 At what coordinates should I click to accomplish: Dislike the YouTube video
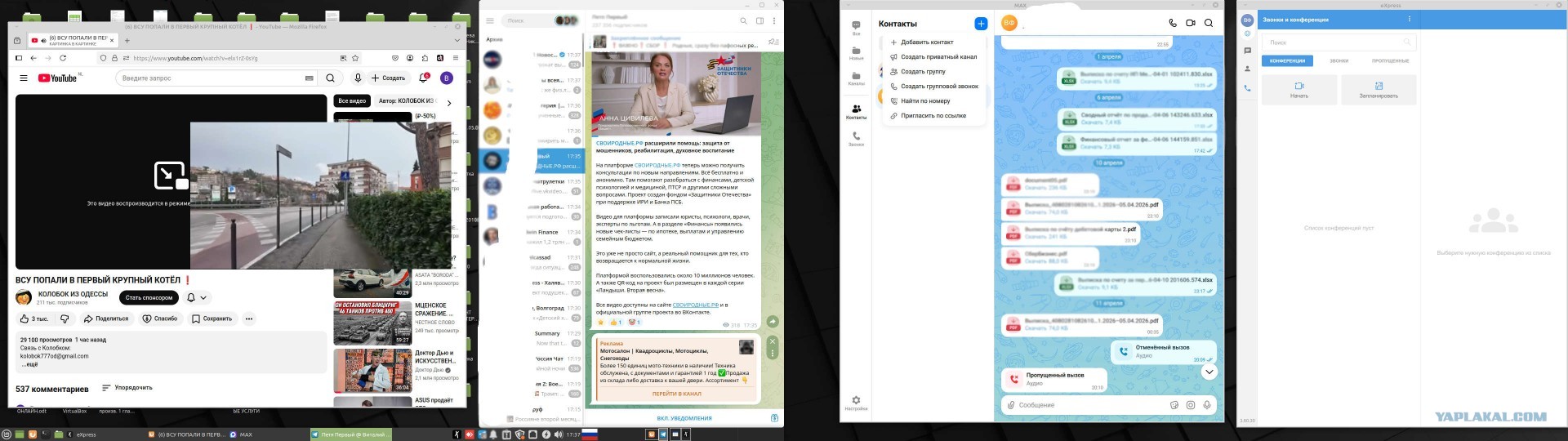point(65,318)
